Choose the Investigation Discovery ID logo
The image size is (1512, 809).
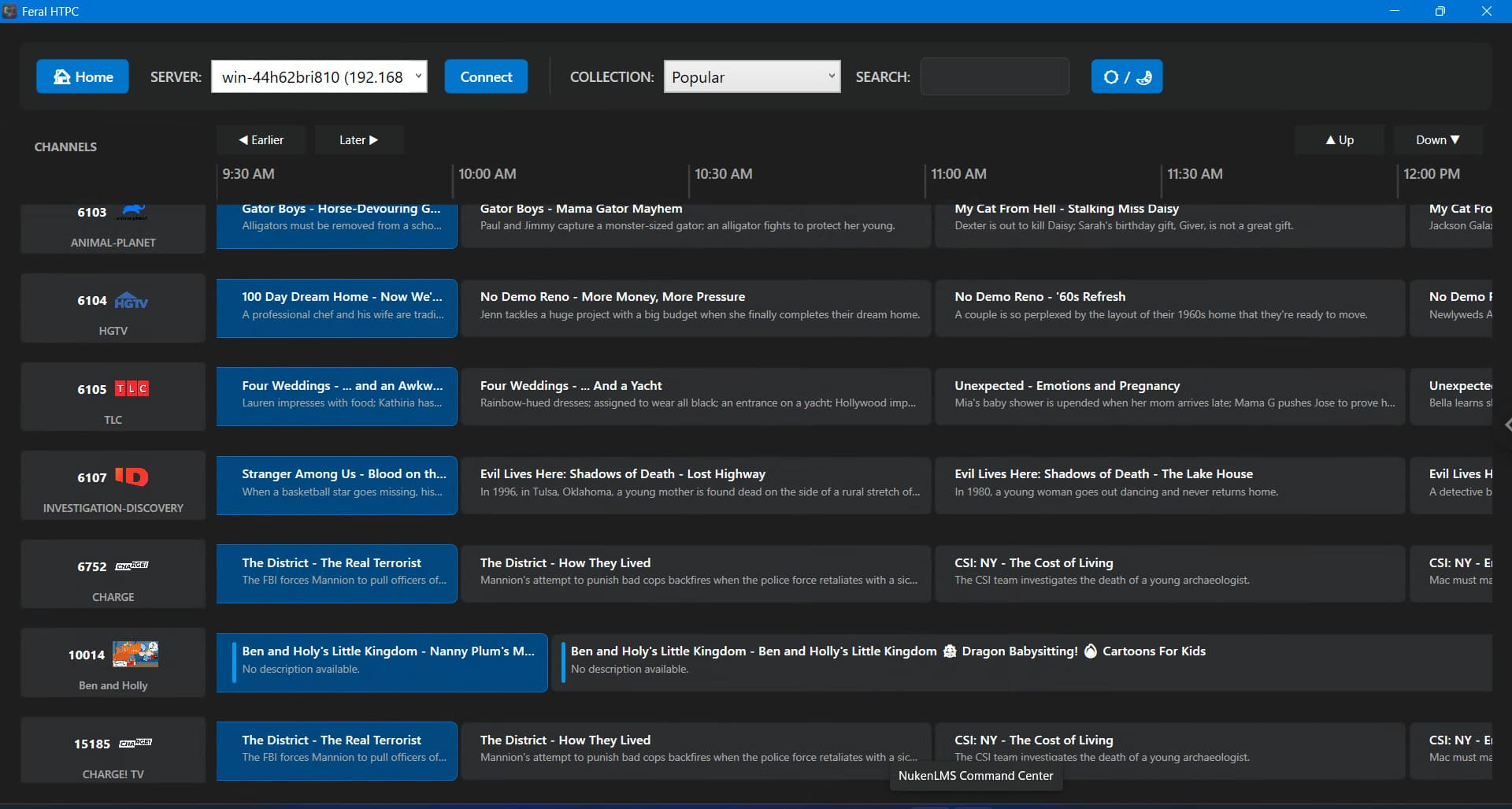(x=132, y=477)
